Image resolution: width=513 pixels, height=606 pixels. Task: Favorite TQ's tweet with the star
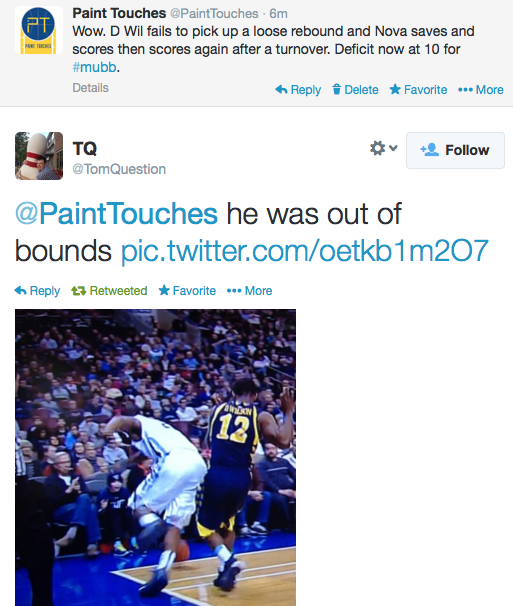(x=187, y=291)
